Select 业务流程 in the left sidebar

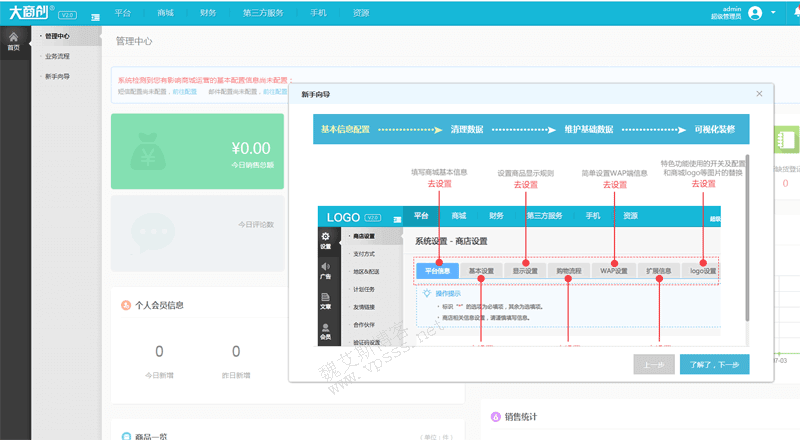coord(57,56)
